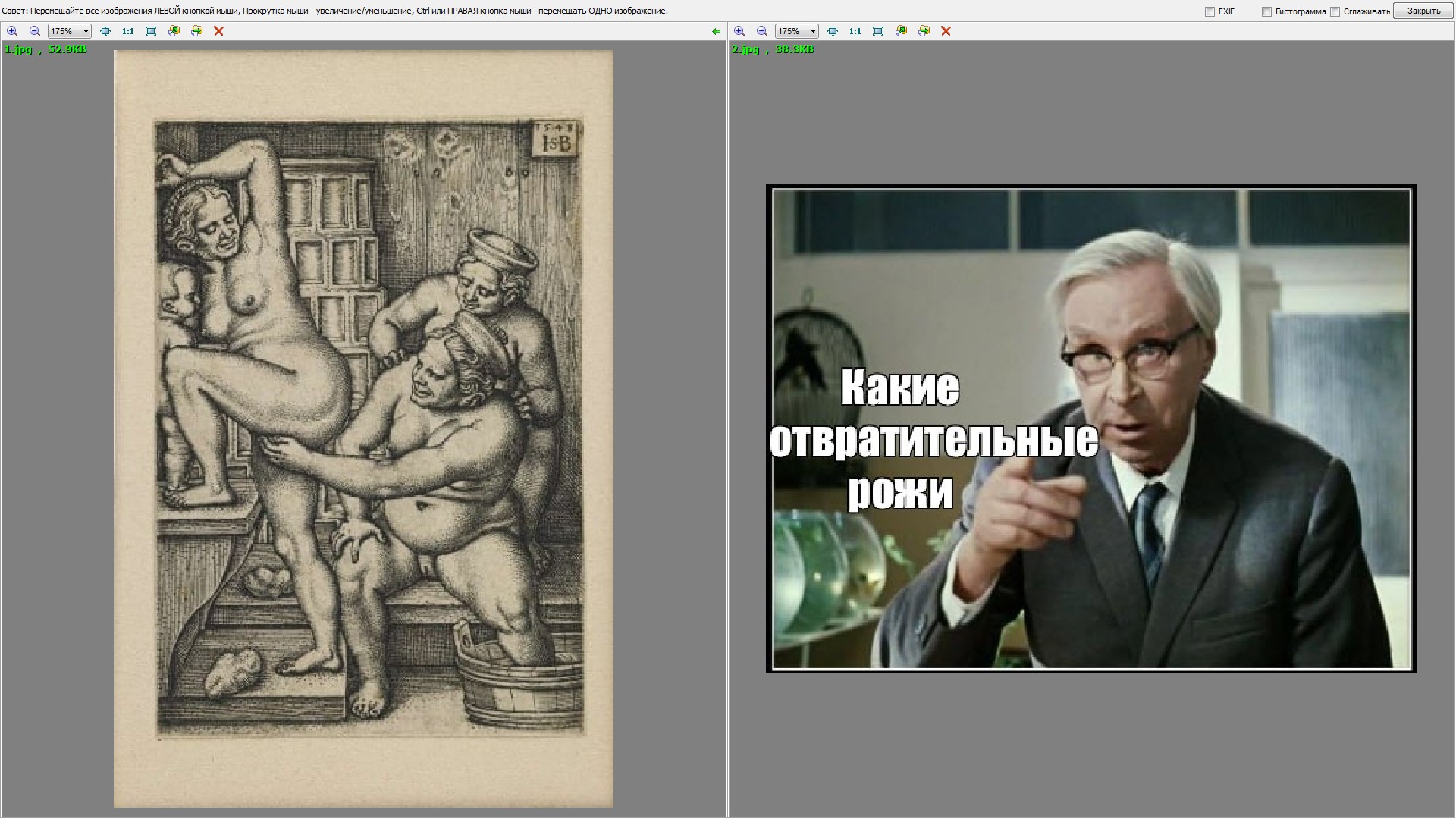Enable the Сглаживать checkbox
This screenshot has height=819, width=1456.
pos(1335,11)
